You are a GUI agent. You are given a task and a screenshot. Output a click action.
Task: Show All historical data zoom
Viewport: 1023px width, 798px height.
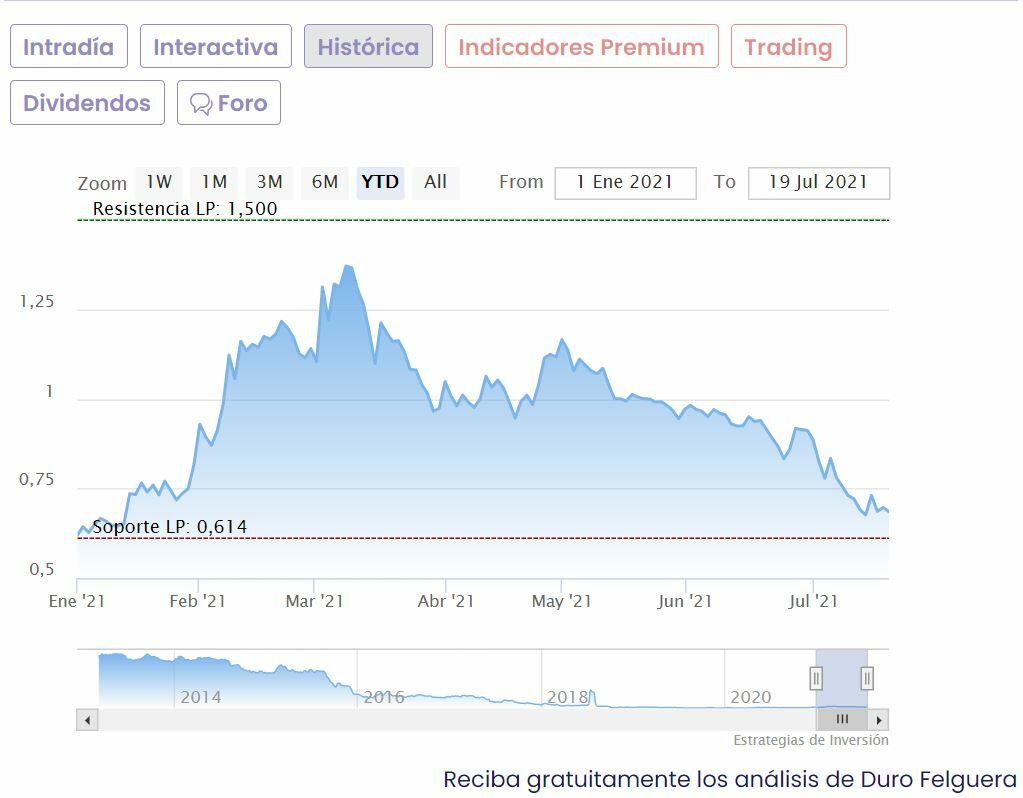(435, 182)
